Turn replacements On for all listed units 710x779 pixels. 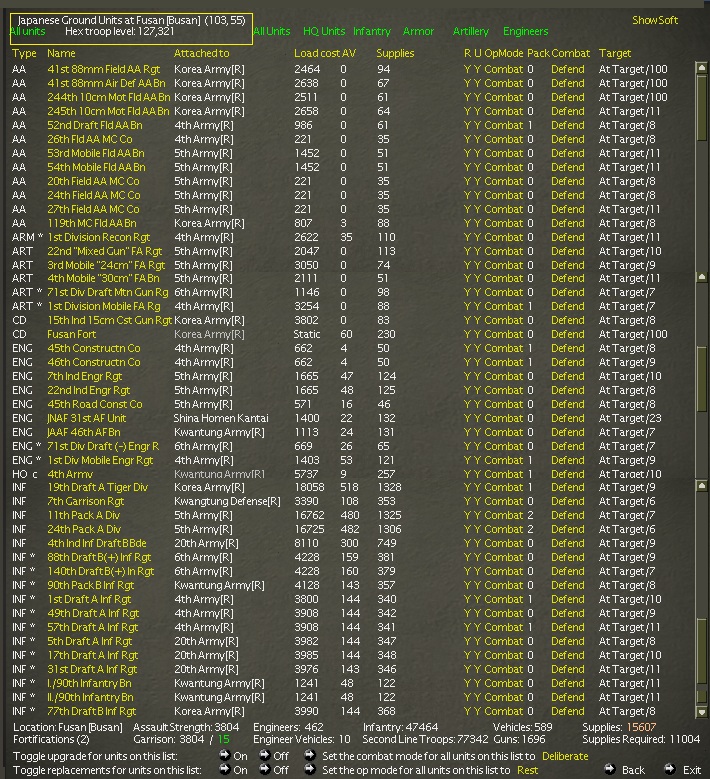click(x=225, y=770)
